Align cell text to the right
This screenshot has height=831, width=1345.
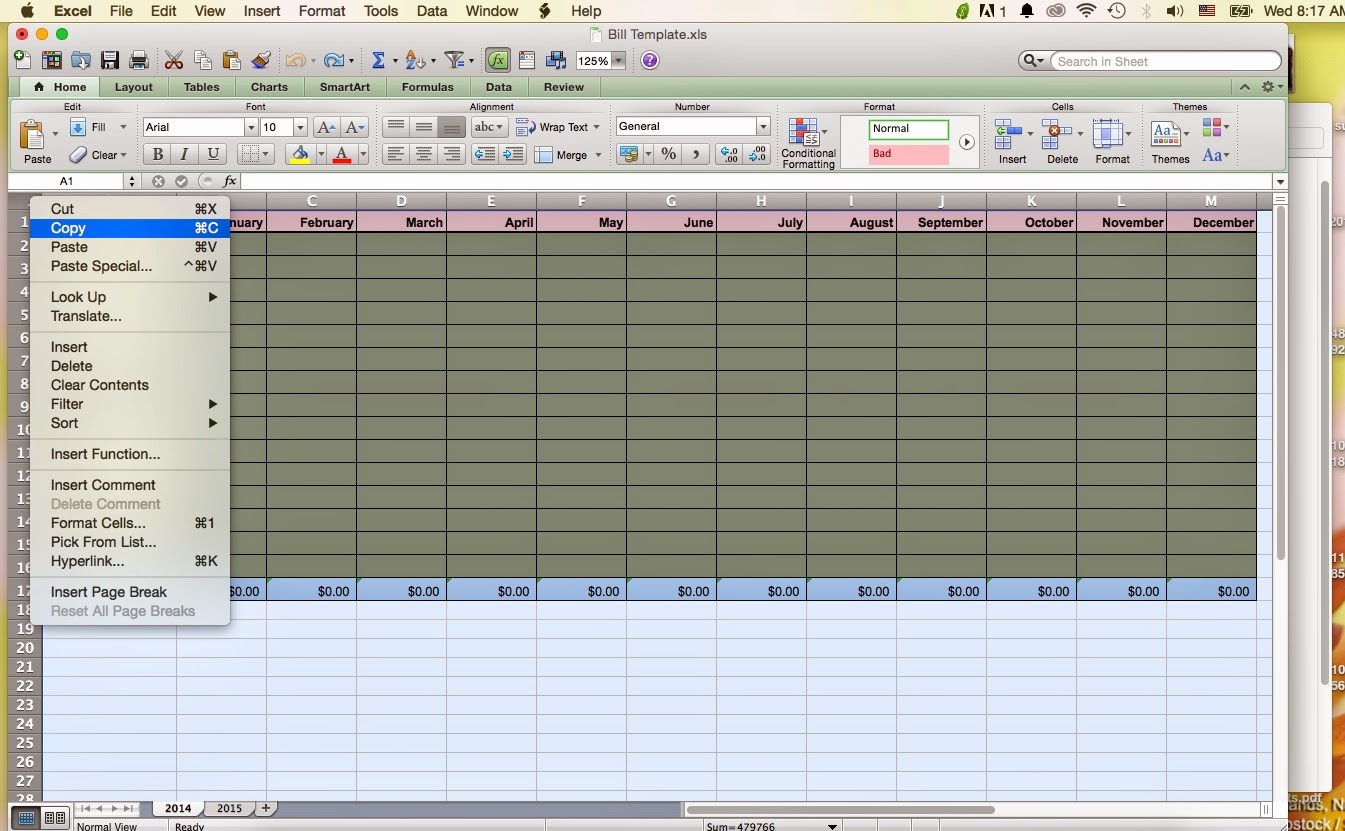click(x=452, y=155)
